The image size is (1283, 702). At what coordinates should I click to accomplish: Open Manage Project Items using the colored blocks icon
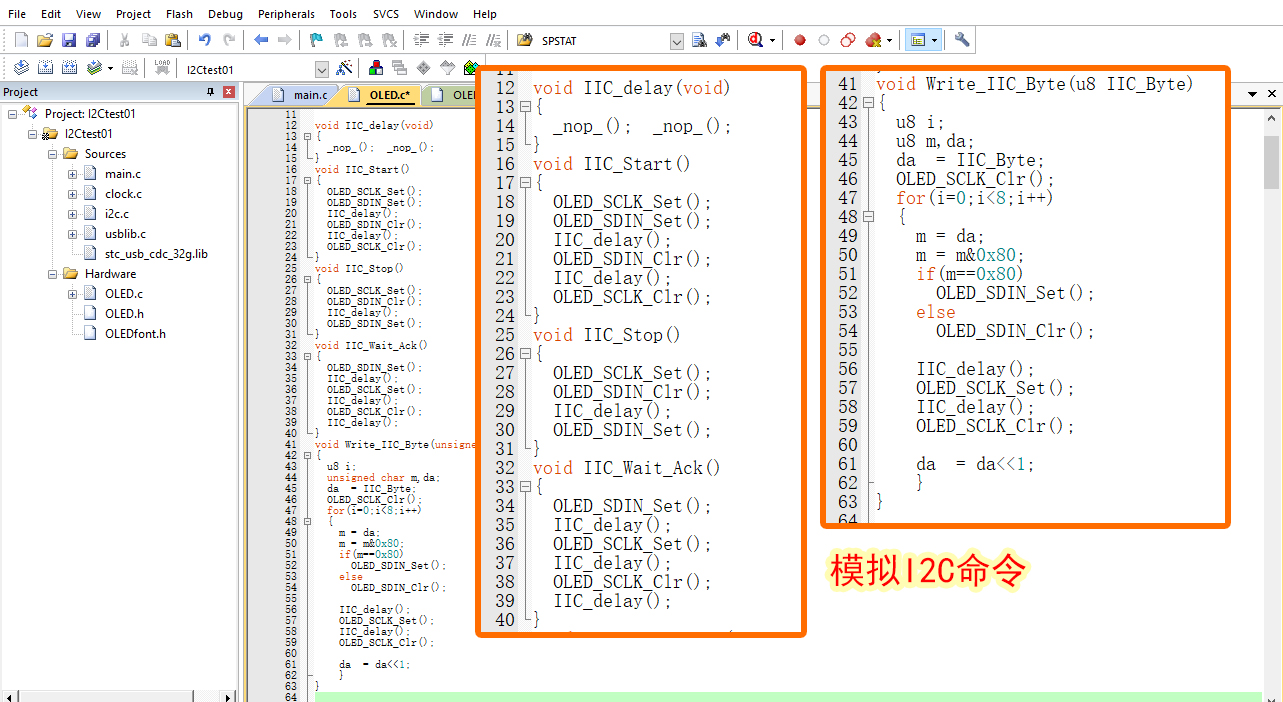[376, 68]
